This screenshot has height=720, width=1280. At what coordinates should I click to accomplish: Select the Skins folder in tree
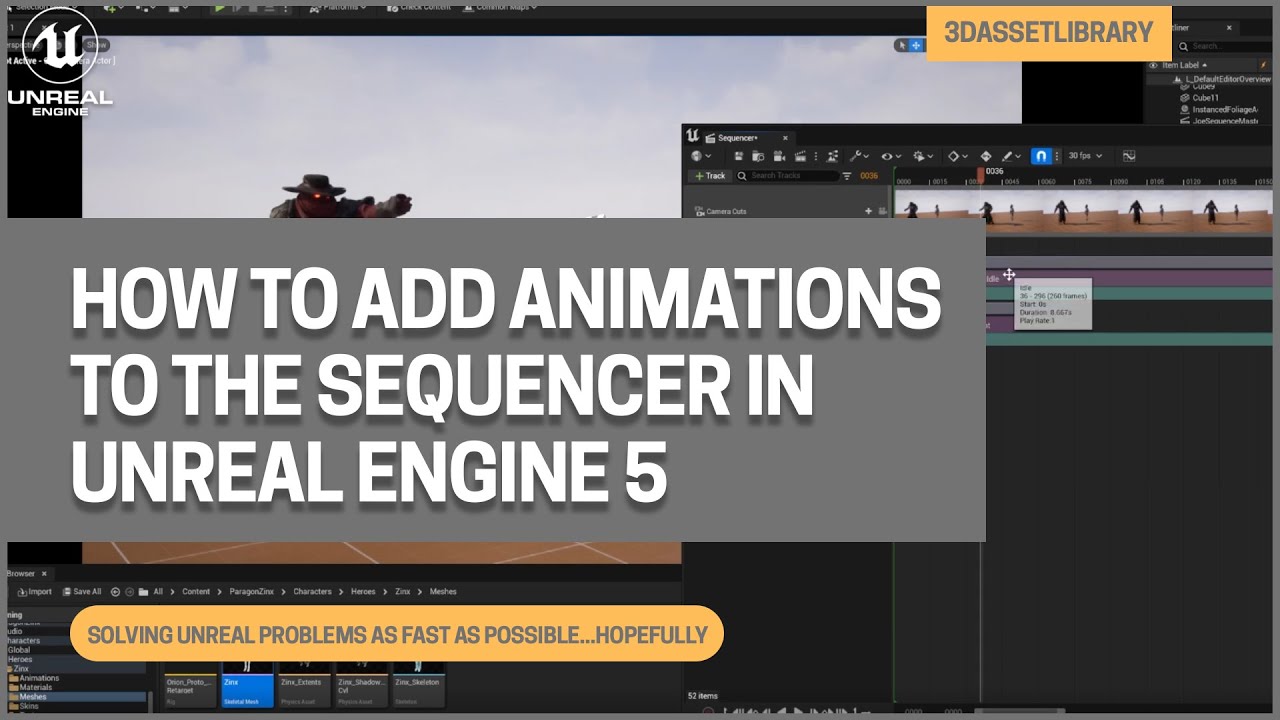[29, 706]
